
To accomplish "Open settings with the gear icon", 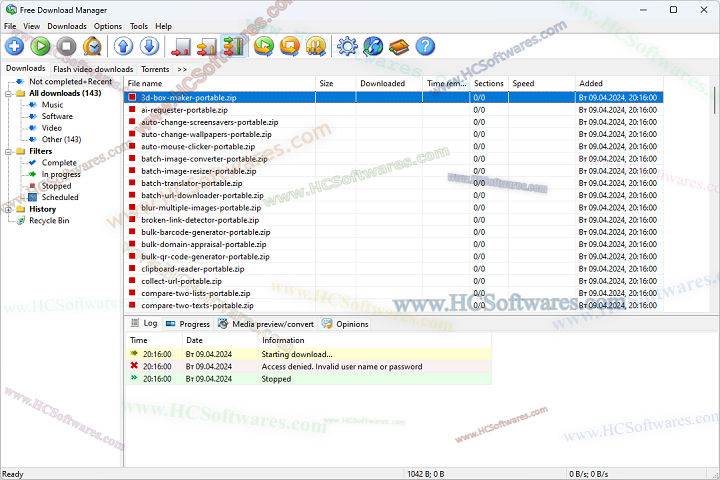I will 347,46.
